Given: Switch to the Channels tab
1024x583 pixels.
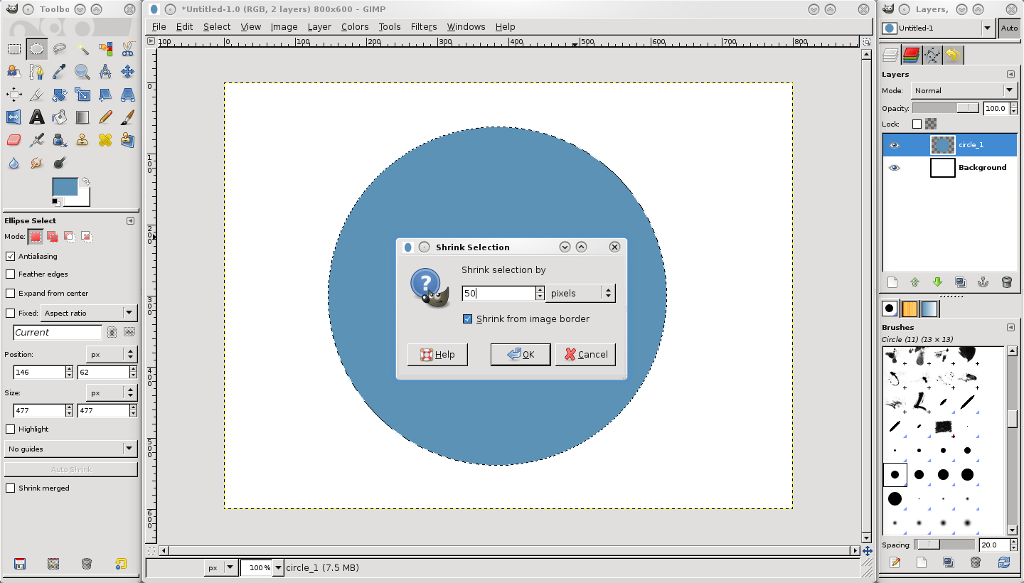Looking at the screenshot, I should [911, 55].
